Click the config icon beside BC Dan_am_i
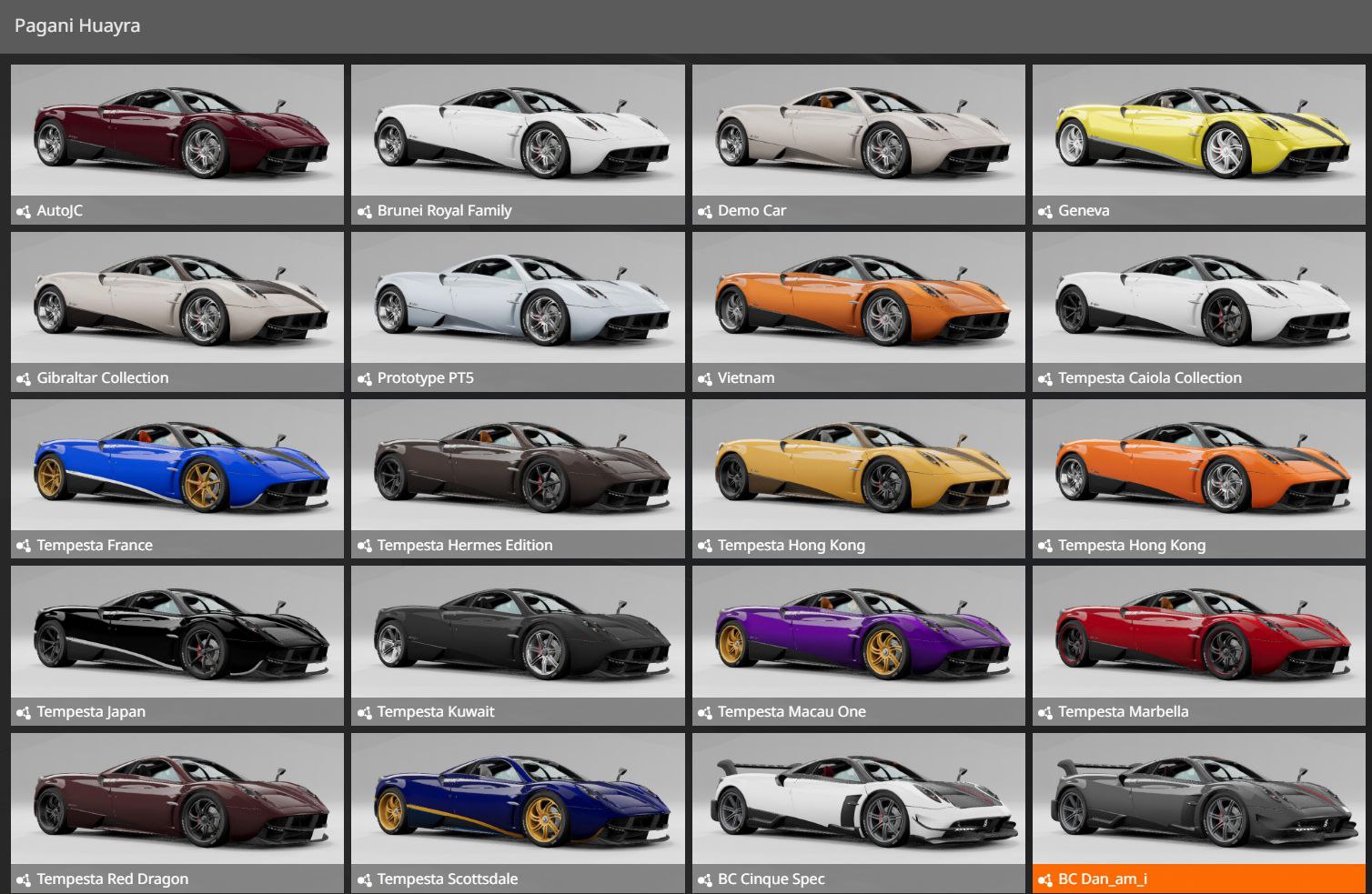Viewport: 1372px width, 894px height. click(x=1044, y=879)
